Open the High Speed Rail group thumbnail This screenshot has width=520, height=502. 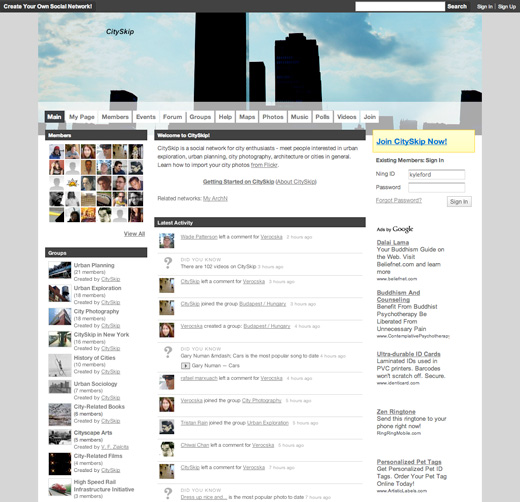tap(60, 487)
